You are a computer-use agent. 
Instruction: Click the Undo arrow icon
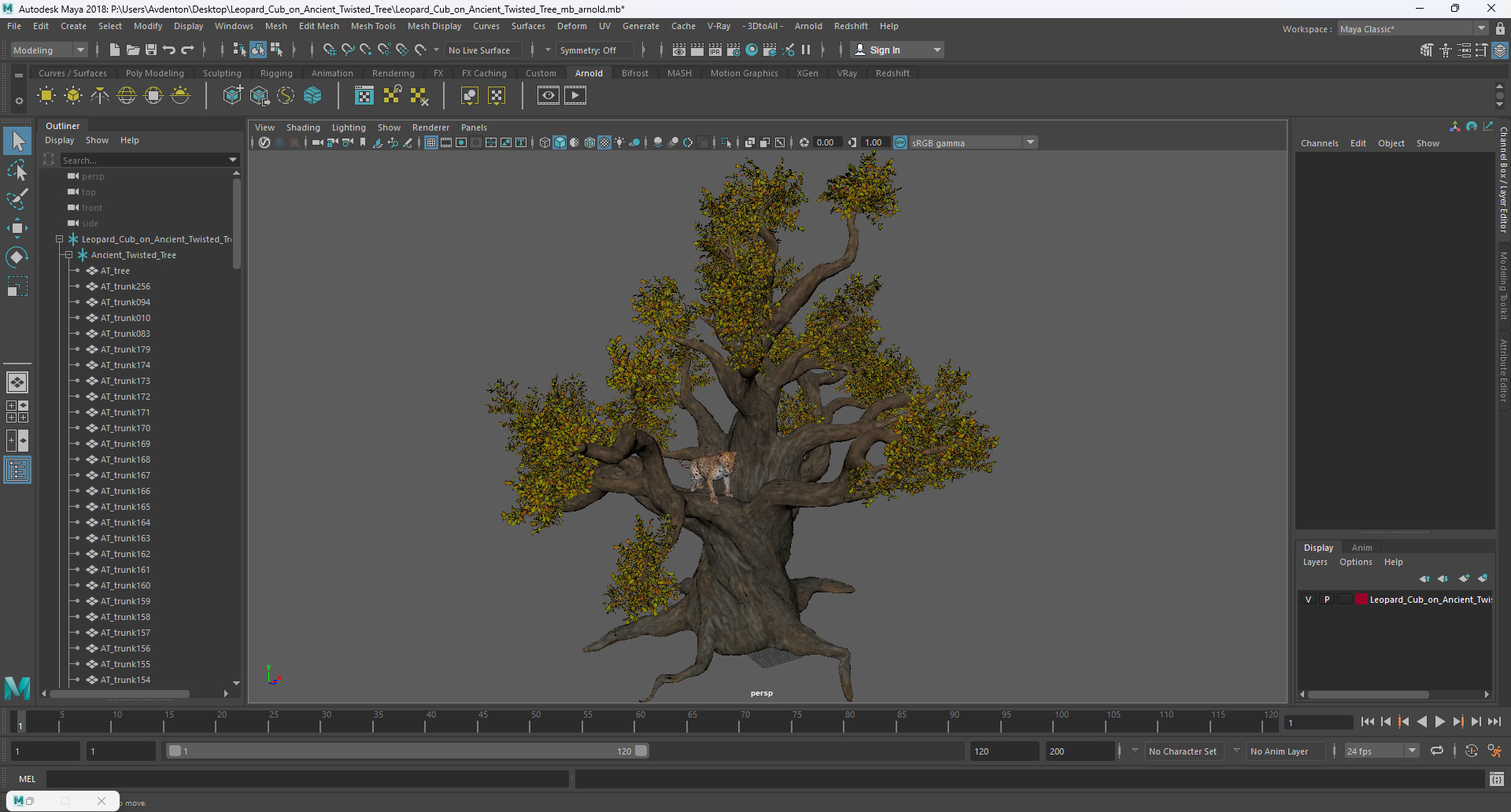(169, 50)
